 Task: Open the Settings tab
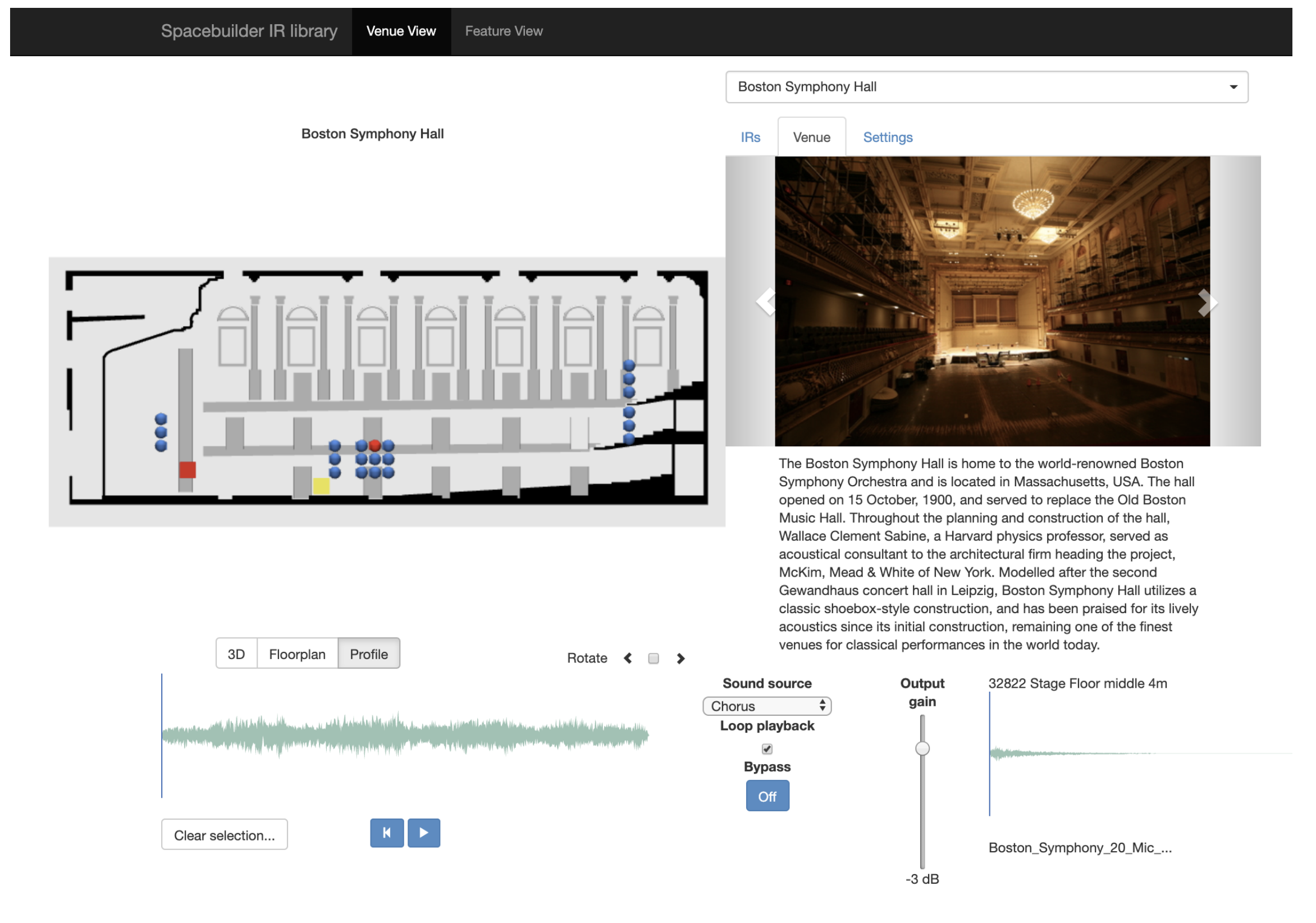click(x=888, y=138)
